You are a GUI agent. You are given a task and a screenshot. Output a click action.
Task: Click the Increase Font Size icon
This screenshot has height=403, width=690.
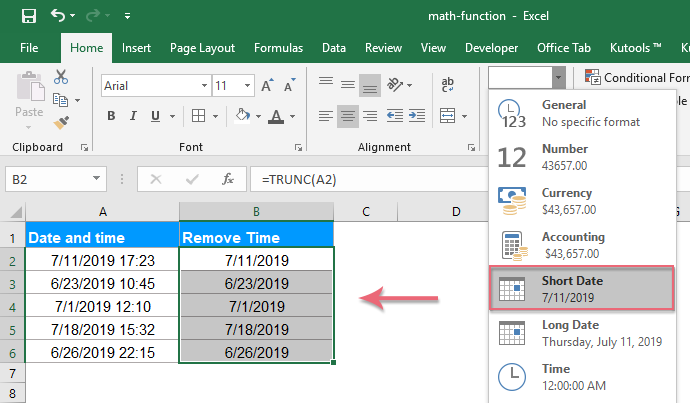point(264,86)
